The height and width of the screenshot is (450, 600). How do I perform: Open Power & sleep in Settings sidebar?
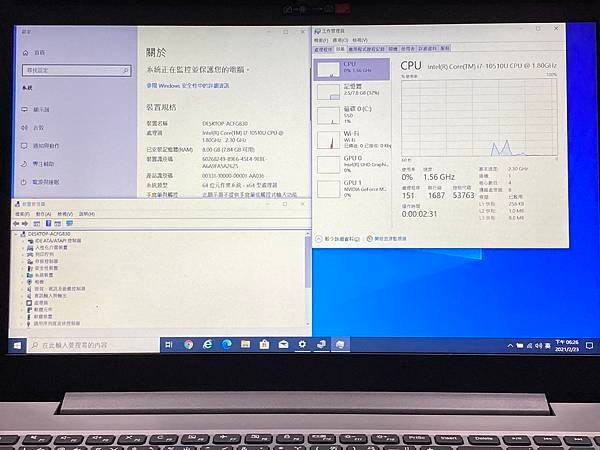40,182
